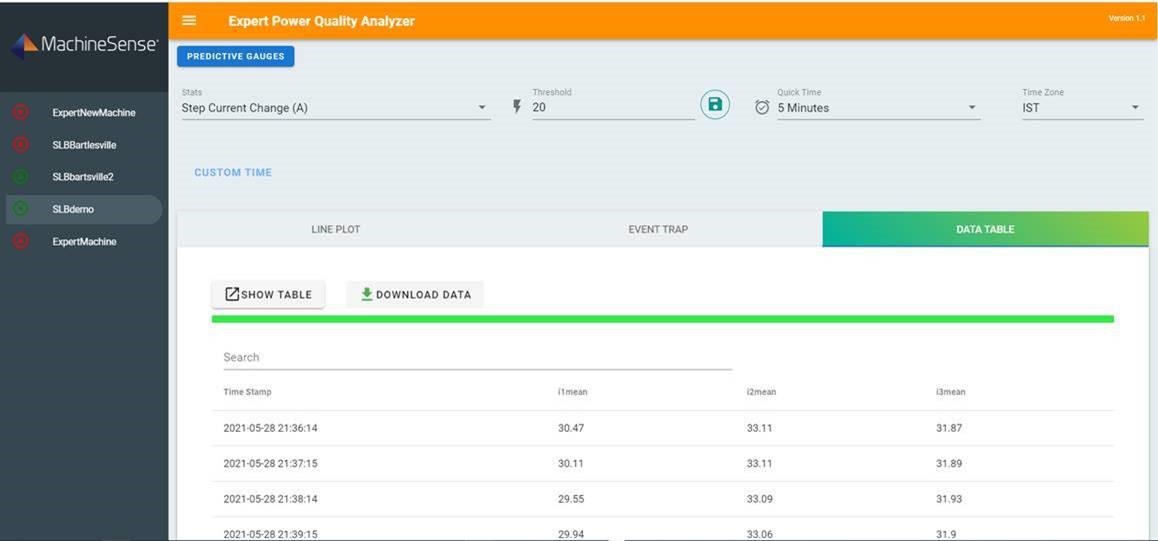Image resolution: width=1158 pixels, height=541 pixels.
Task: Switch to the LINE PLOT tab
Action: click(x=336, y=230)
